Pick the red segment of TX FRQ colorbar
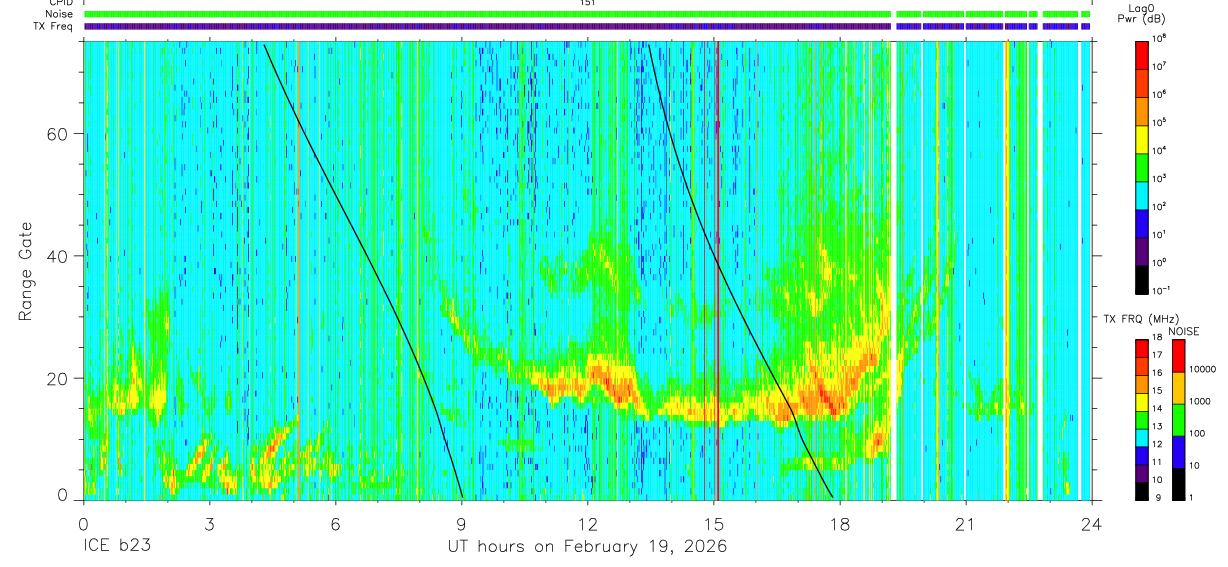Screen dimensions: 1228x567 [1142, 349]
